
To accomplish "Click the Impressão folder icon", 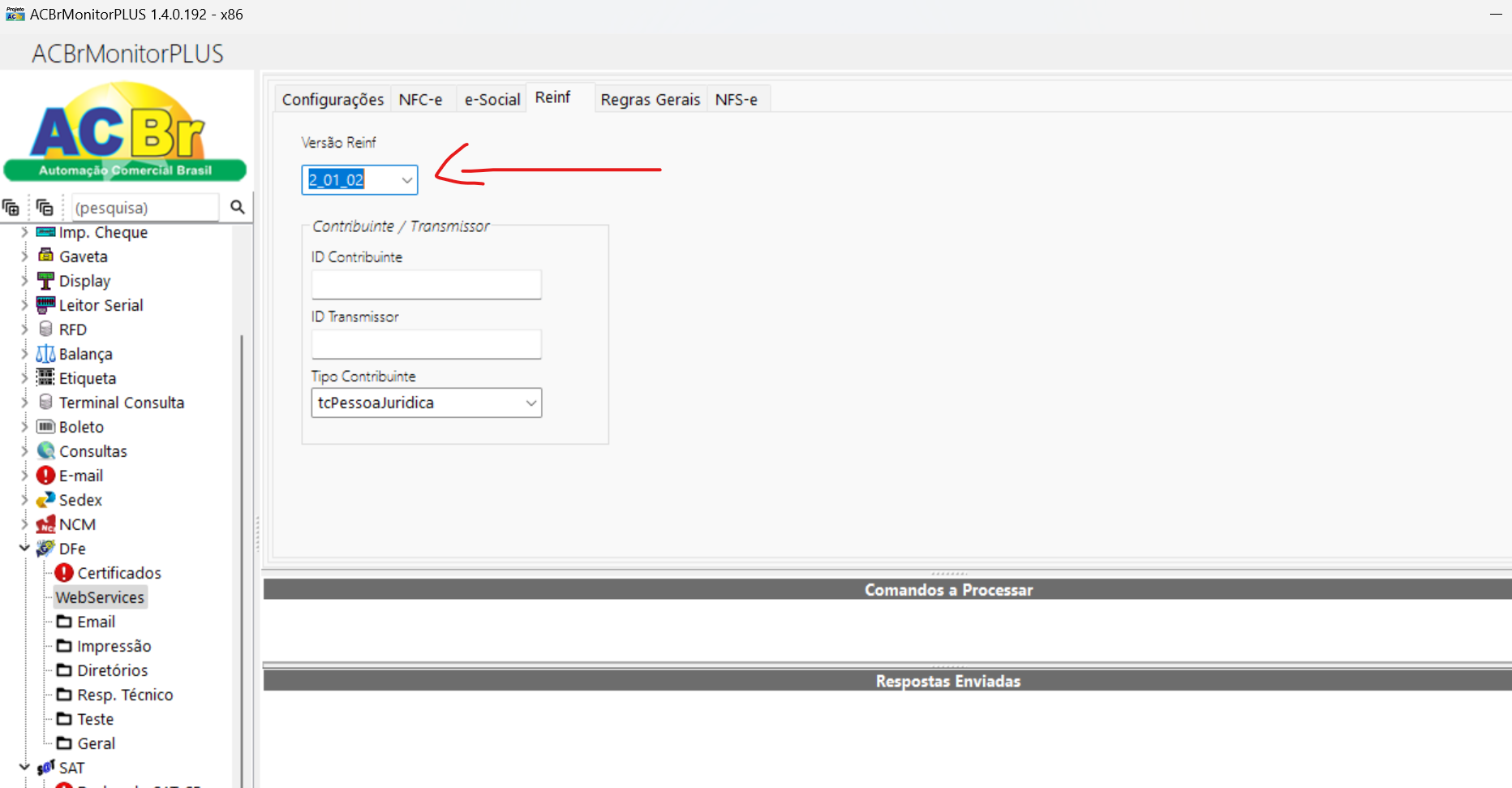I will coord(64,646).
